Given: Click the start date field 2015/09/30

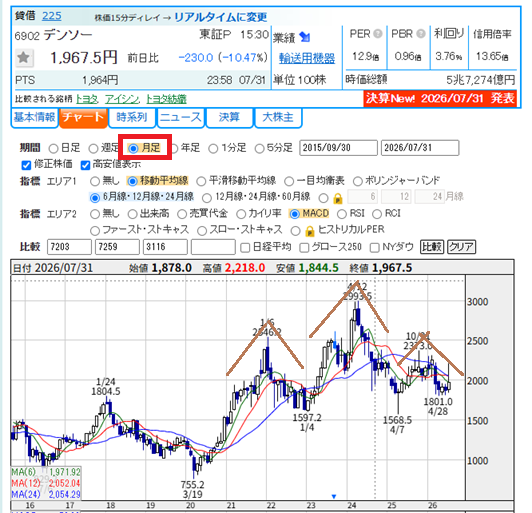Looking at the screenshot, I should coord(338,148).
